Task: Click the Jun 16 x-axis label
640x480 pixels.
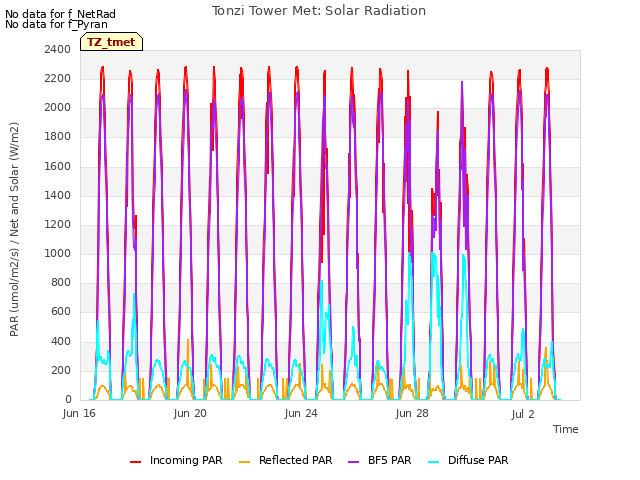Action: click(79, 413)
